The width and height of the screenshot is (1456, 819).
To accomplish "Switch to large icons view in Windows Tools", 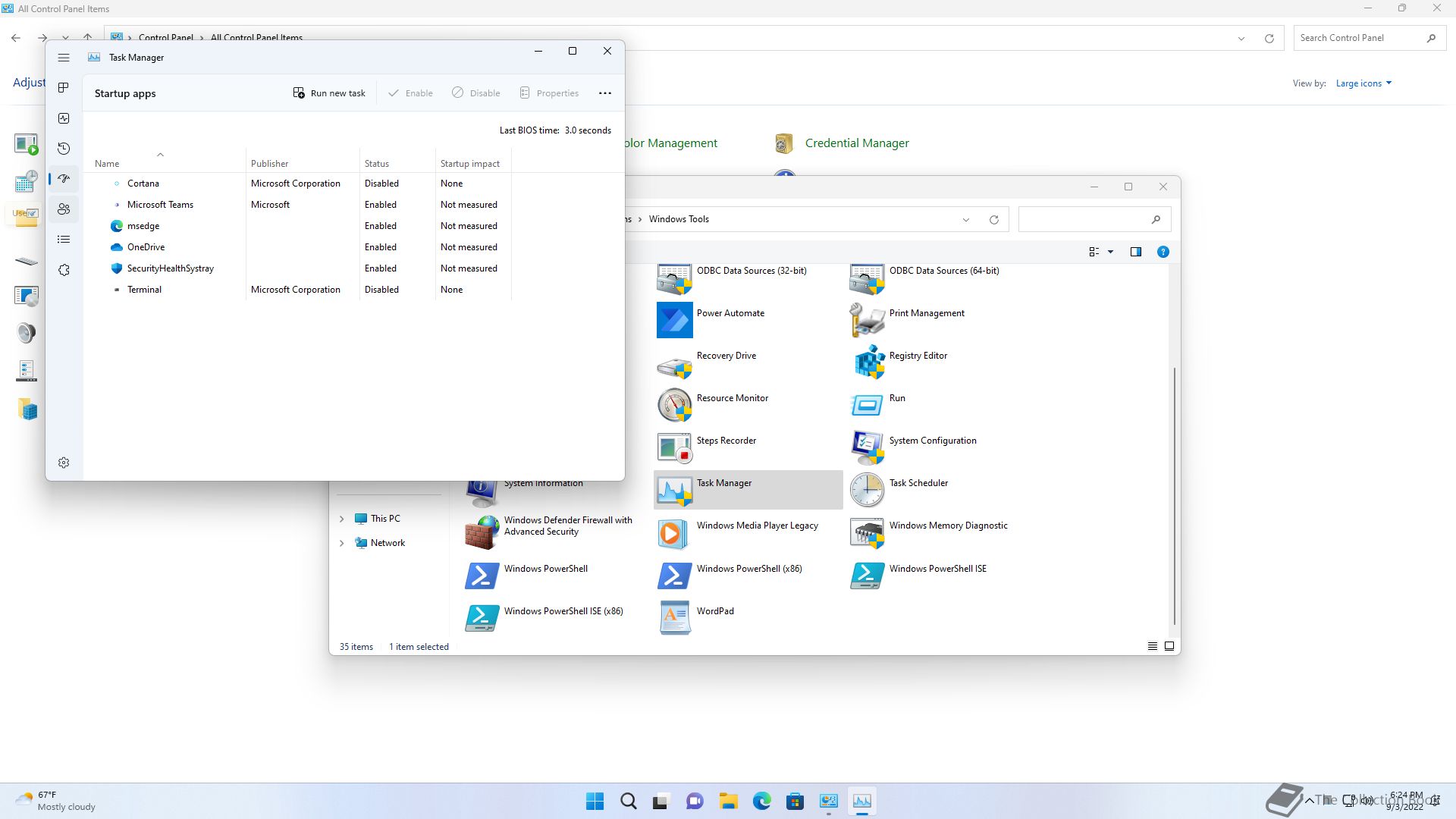I will tap(1169, 646).
